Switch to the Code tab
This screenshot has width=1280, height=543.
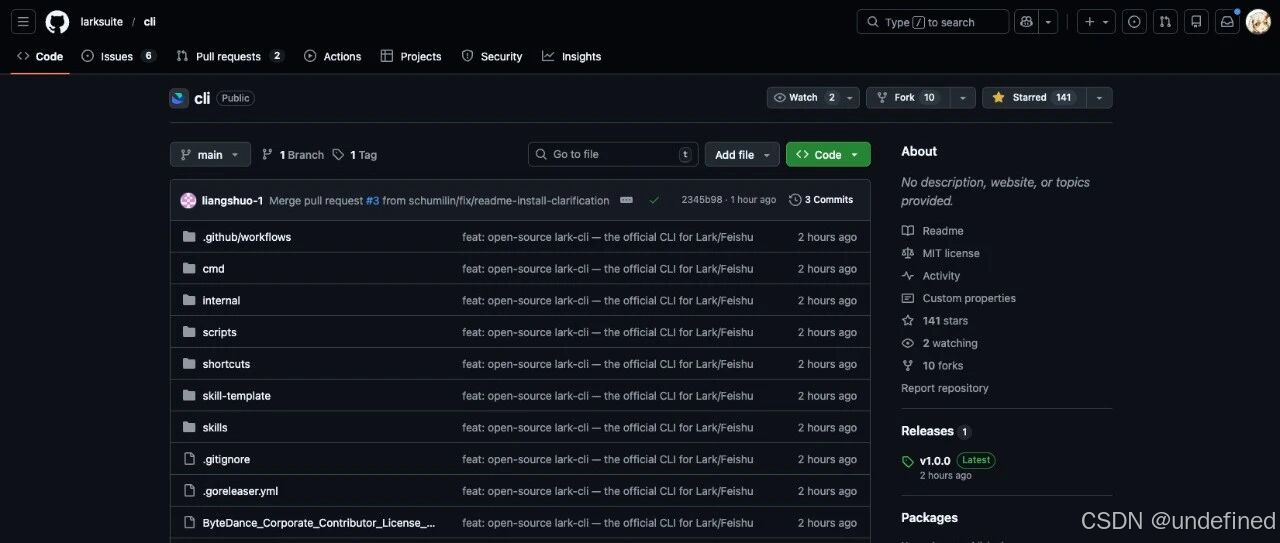40,57
